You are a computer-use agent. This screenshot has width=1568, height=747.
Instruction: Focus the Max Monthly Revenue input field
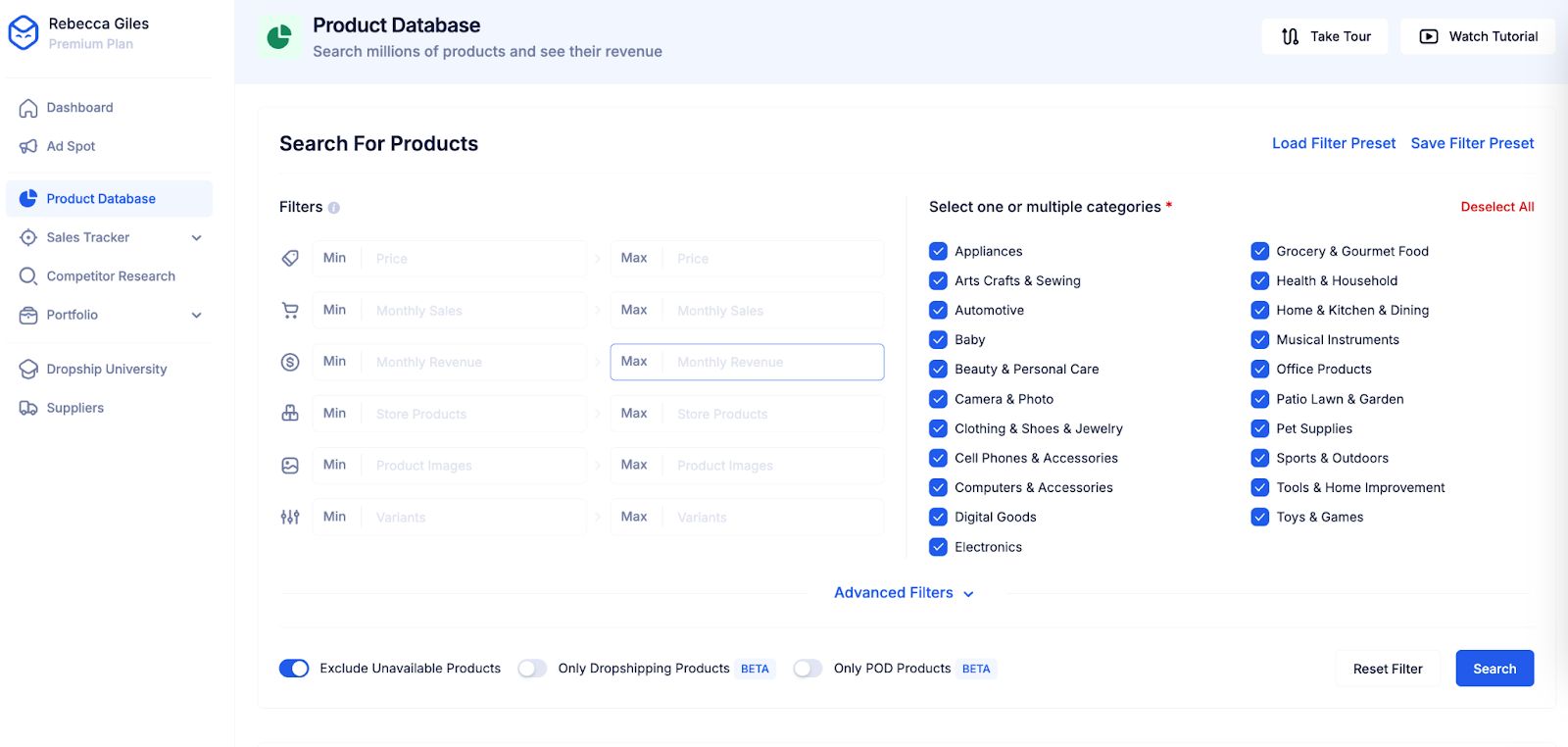click(x=774, y=362)
